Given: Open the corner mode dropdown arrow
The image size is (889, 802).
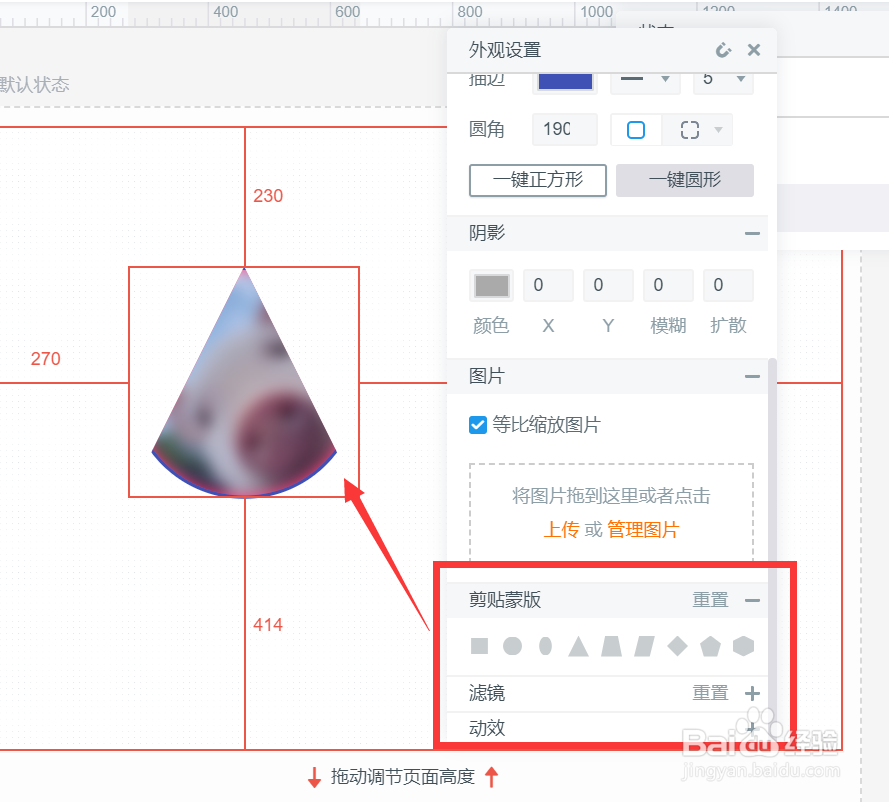Looking at the screenshot, I should [x=718, y=130].
